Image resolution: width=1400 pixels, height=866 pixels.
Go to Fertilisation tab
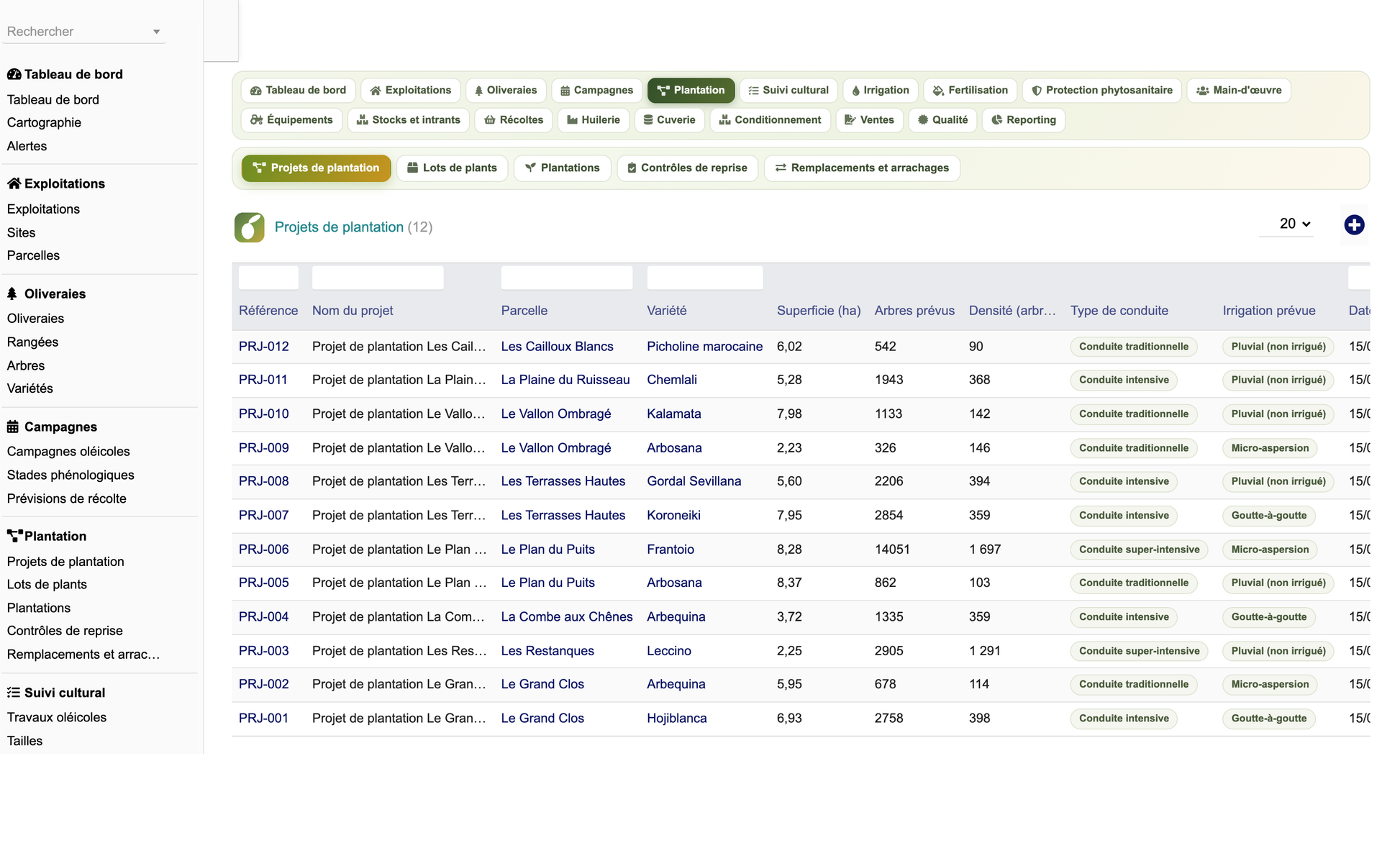point(970,91)
